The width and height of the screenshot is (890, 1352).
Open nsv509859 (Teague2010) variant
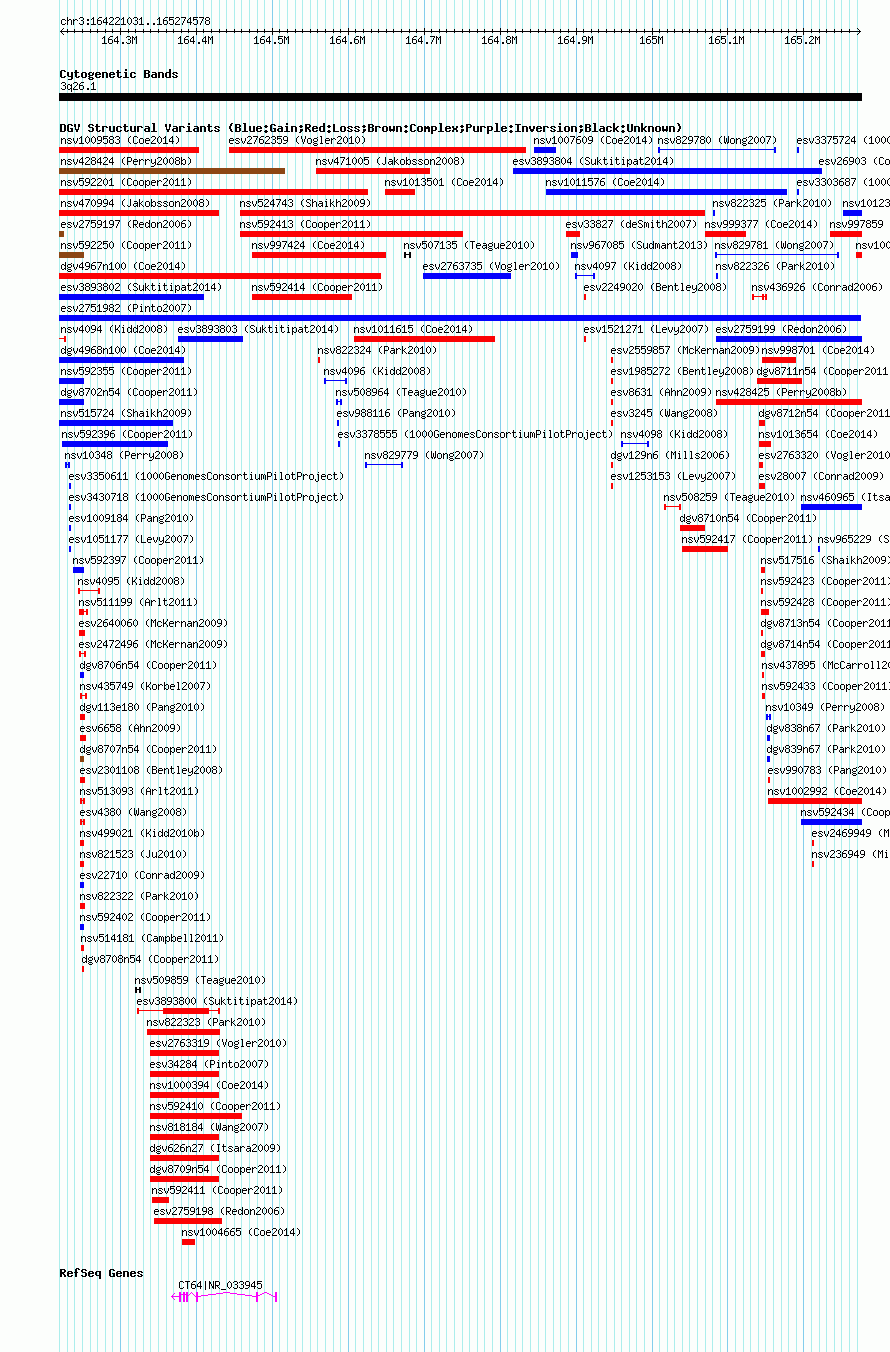pos(200,980)
